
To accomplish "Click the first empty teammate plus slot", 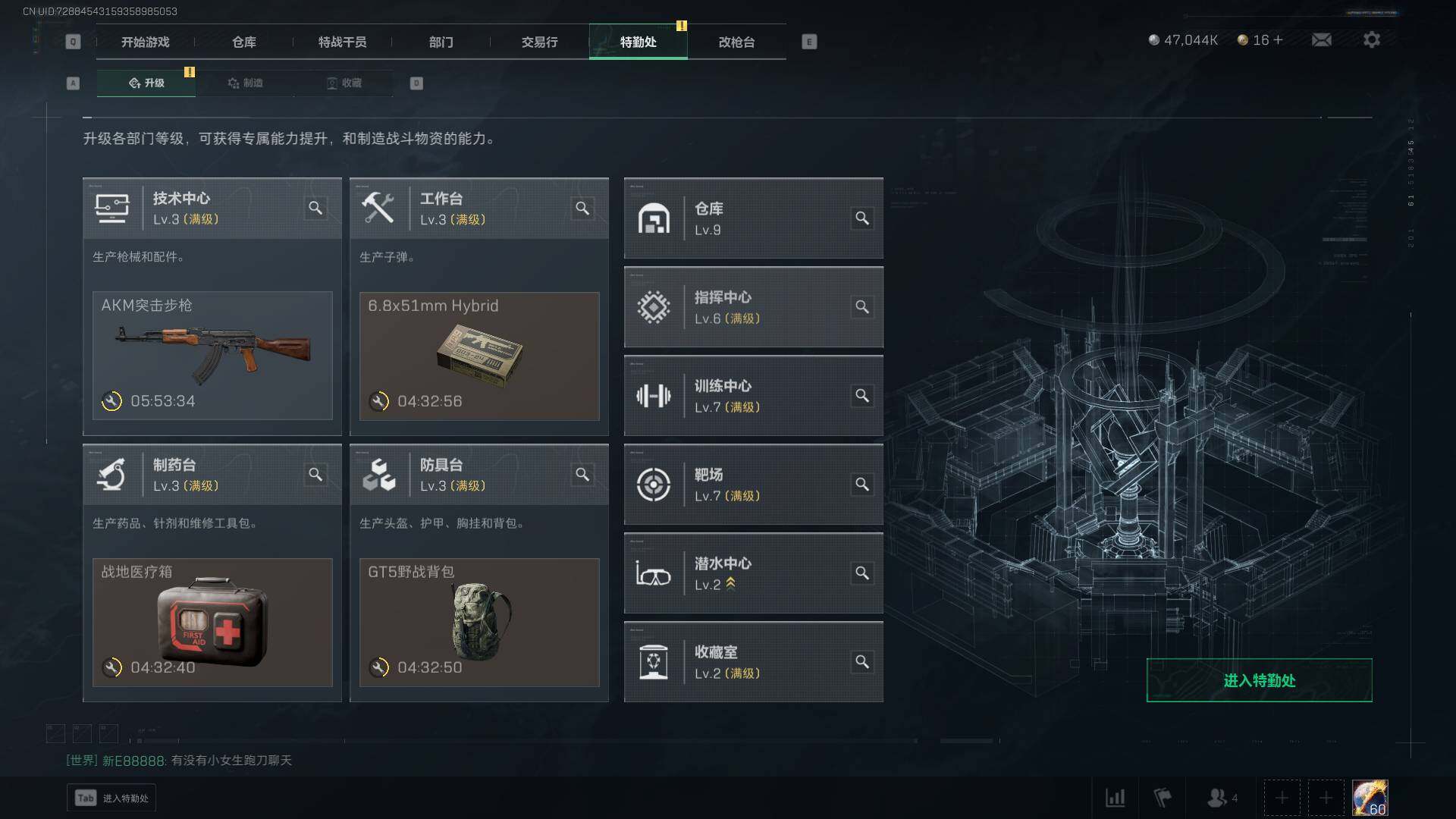I will tap(1282, 798).
